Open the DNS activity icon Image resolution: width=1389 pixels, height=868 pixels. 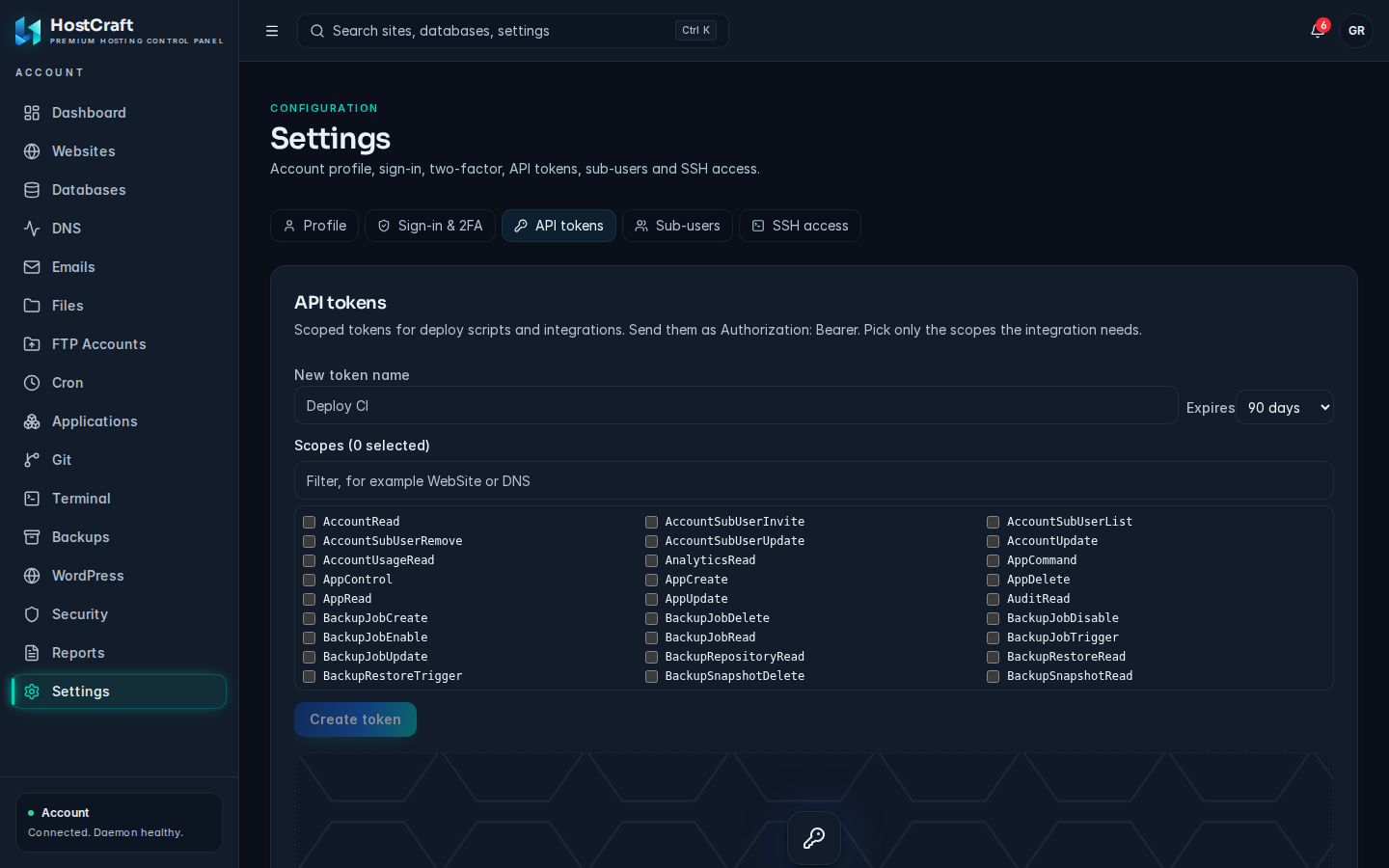[32, 229]
